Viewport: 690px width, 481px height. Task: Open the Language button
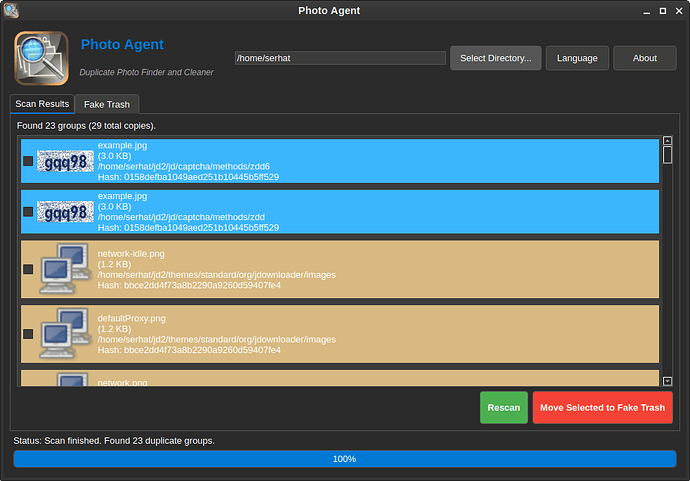pyautogui.click(x=577, y=58)
